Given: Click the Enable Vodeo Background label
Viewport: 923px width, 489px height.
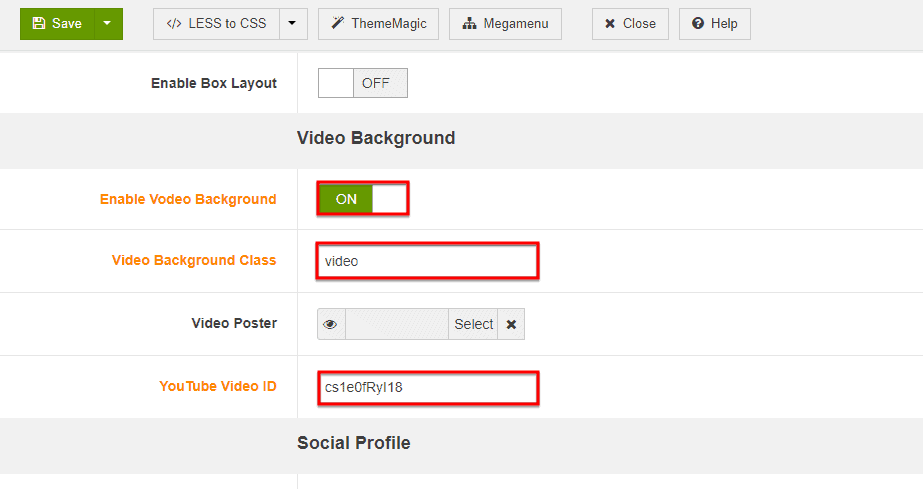Looking at the screenshot, I should point(188,199).
